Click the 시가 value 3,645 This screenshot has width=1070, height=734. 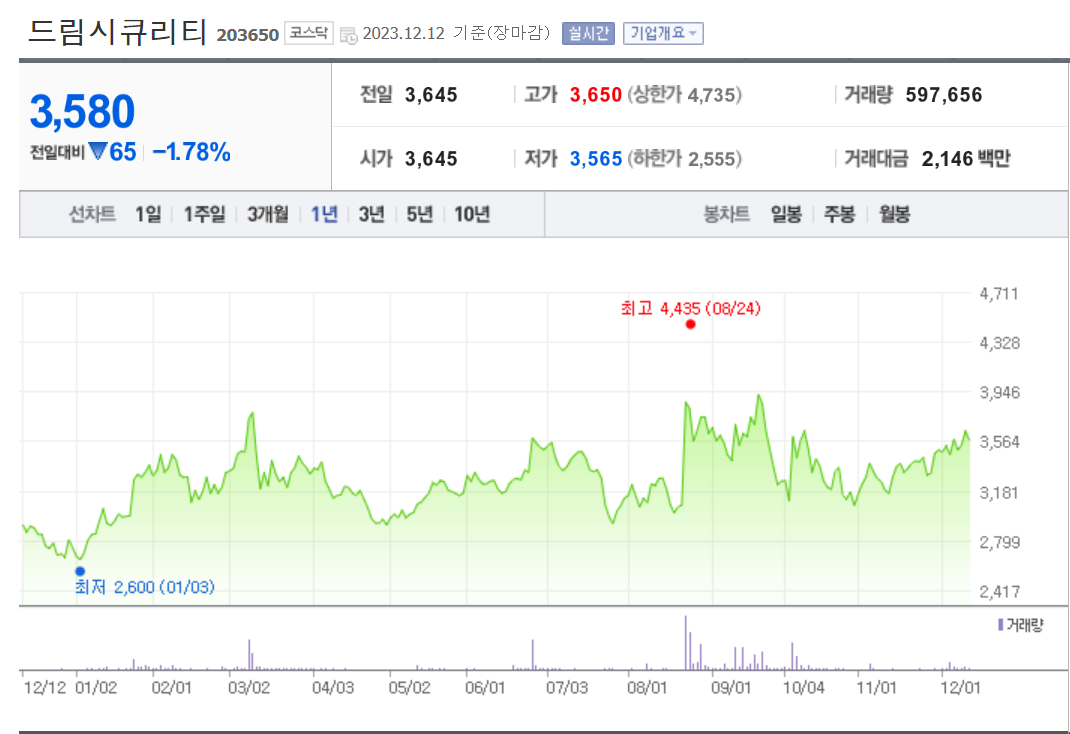pos(431,159)
